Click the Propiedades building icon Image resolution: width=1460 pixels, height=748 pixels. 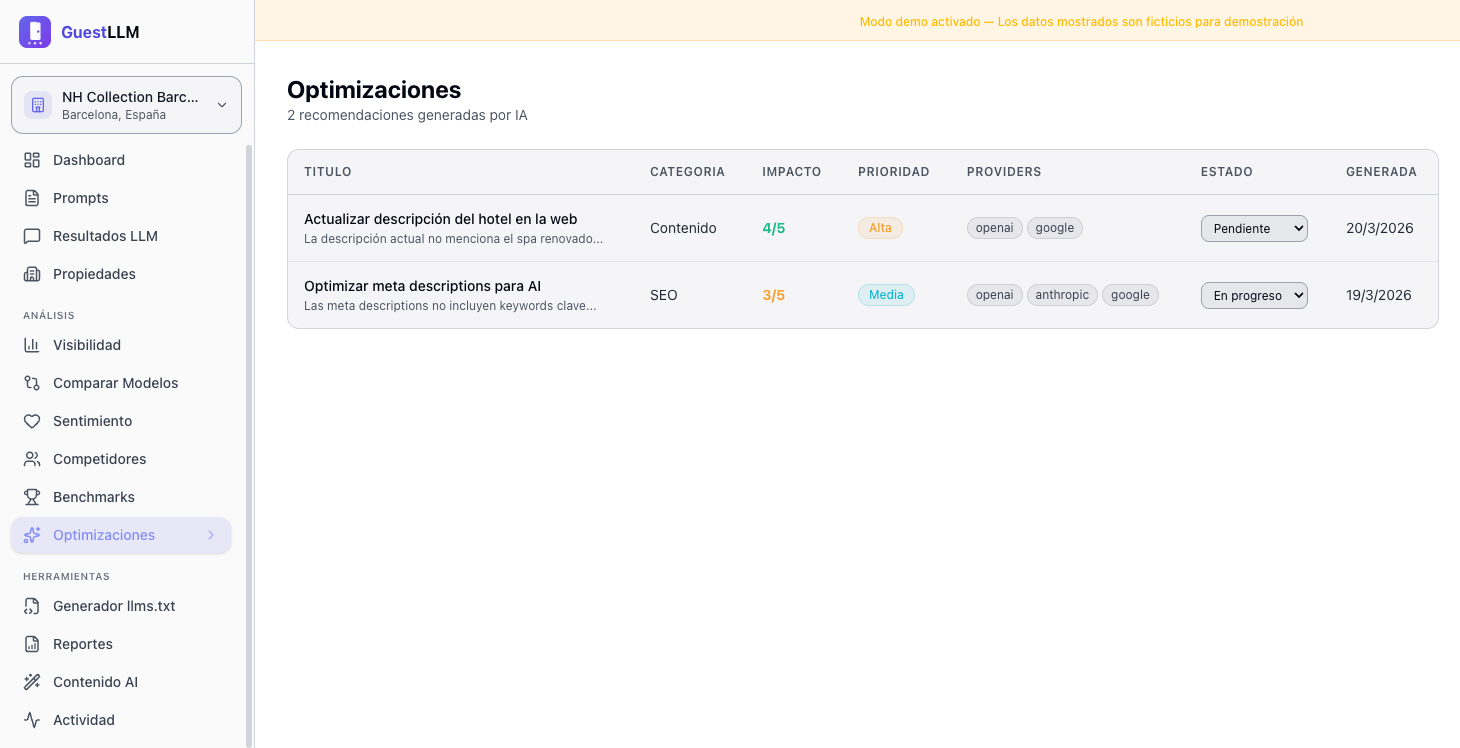(x=33, y=274)
